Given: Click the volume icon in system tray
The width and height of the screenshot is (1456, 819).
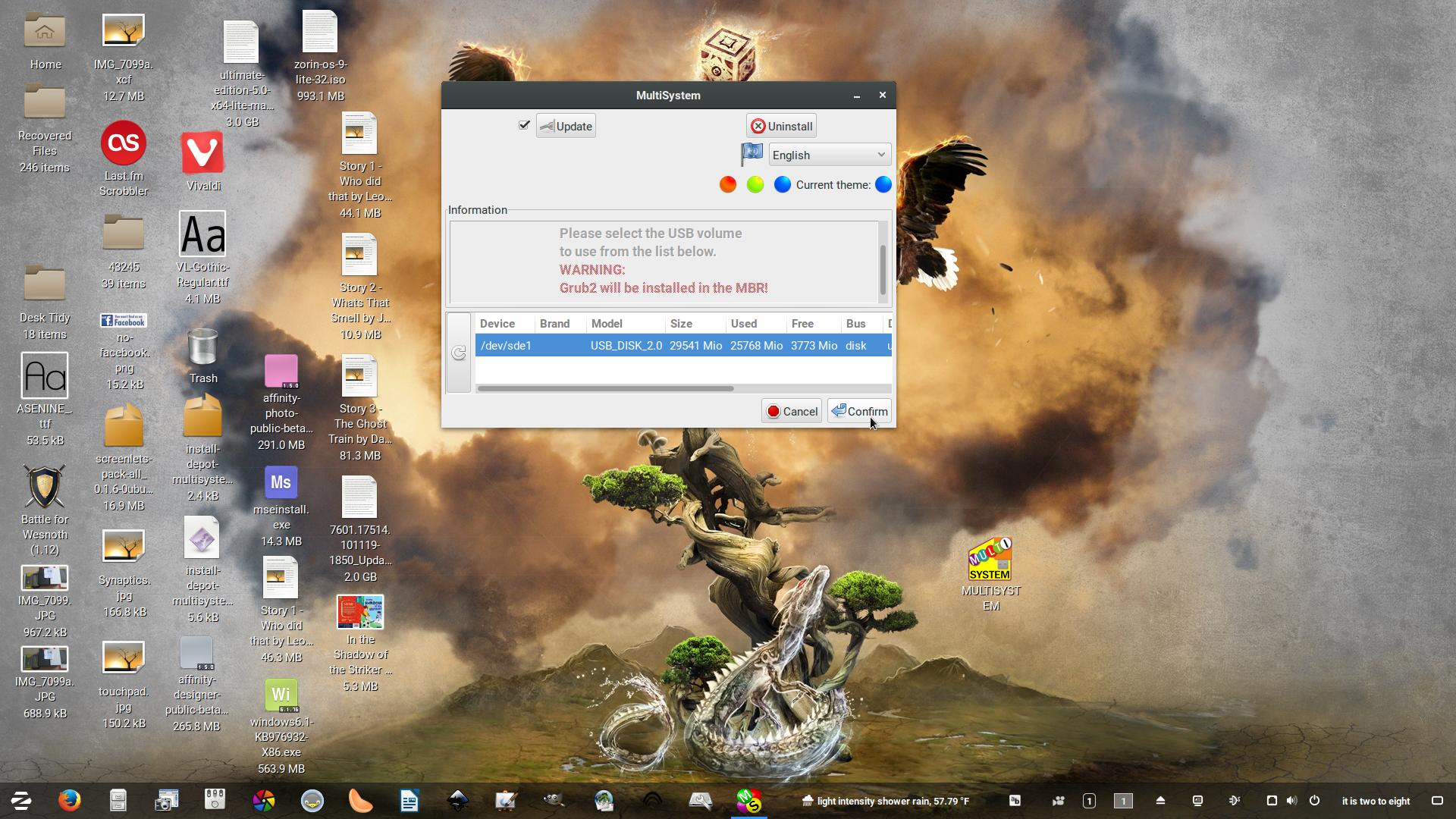Looking at the screenshot, I should coord(1292,801).
